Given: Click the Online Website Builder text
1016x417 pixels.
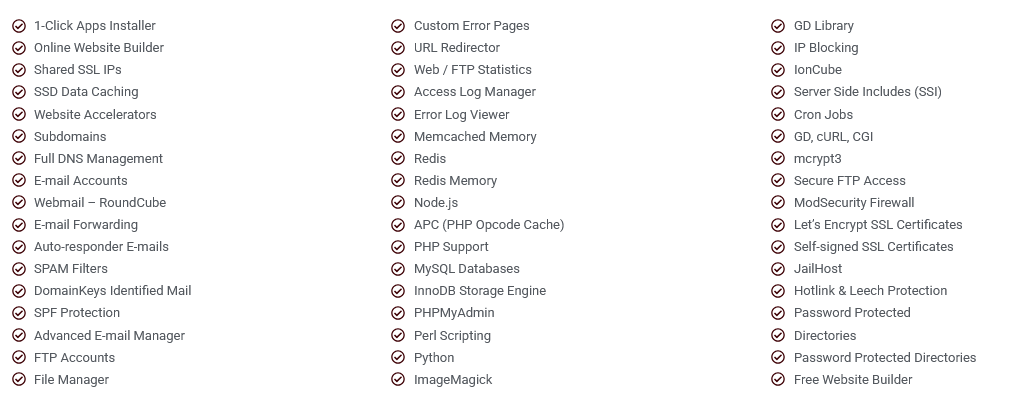Looking at the screenshot, I should [98, 48].
